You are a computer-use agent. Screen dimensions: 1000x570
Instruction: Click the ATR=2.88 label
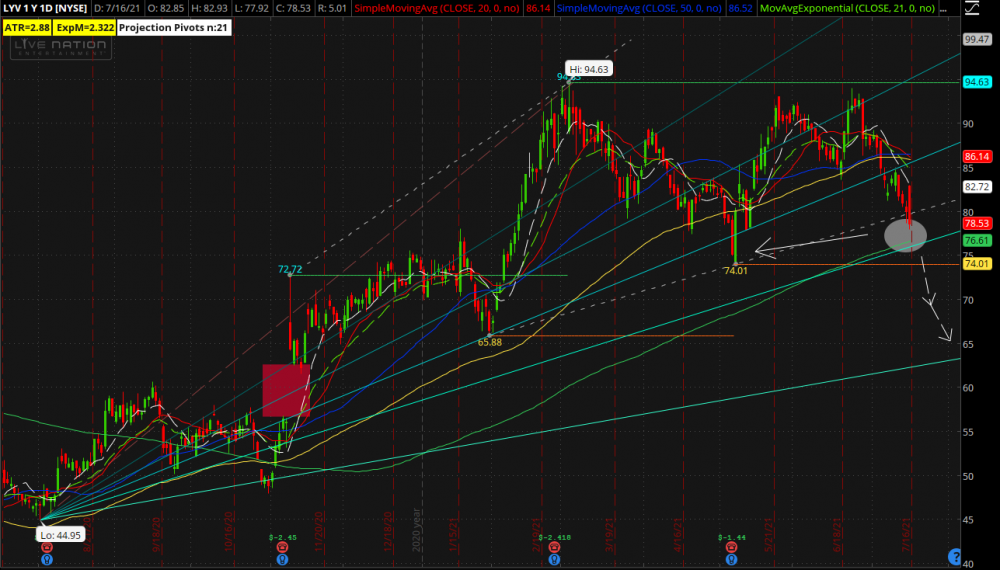click(x=27, y=28)
